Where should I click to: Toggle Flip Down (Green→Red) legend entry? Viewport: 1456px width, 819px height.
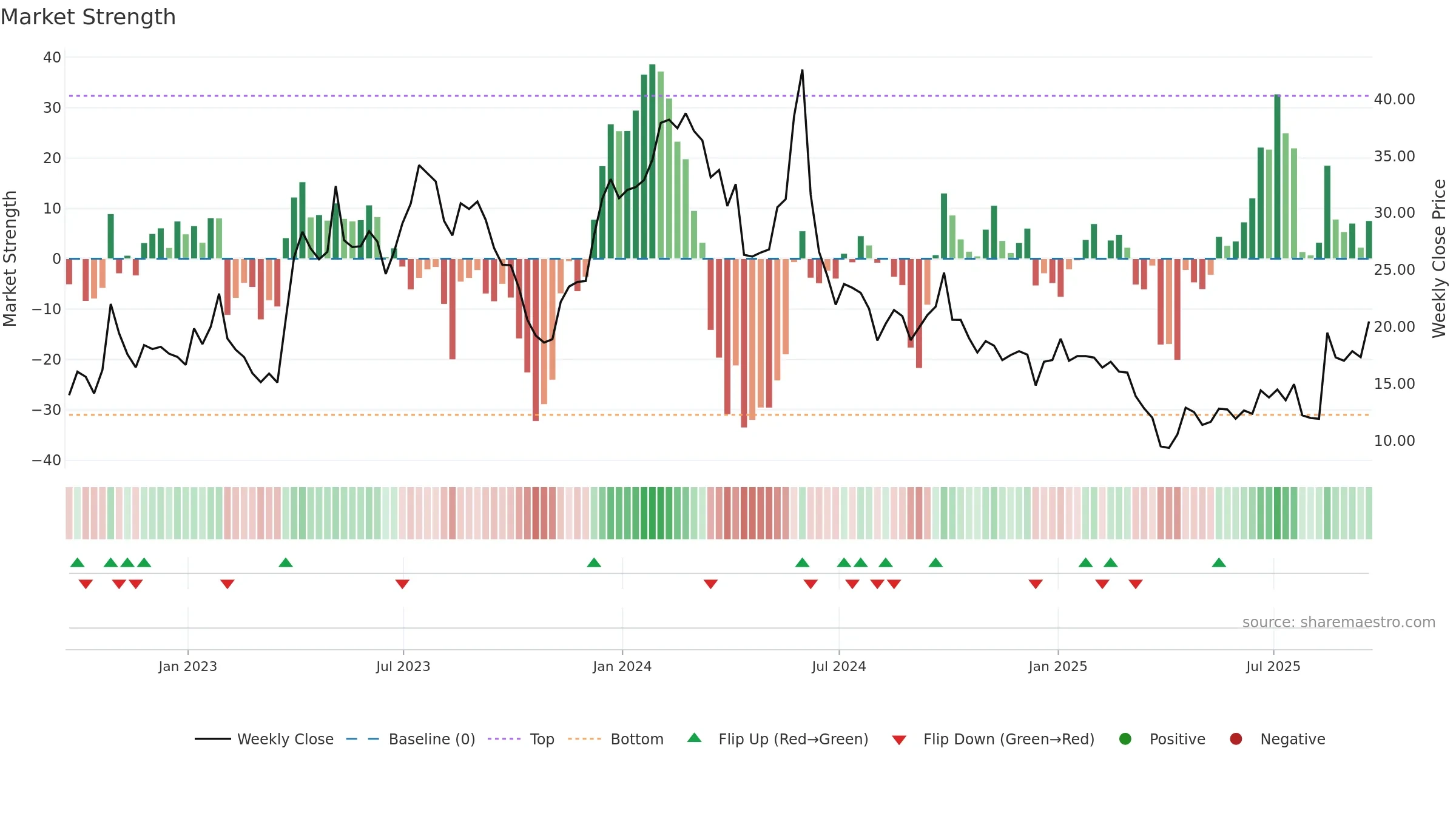(x=993, y=739)
